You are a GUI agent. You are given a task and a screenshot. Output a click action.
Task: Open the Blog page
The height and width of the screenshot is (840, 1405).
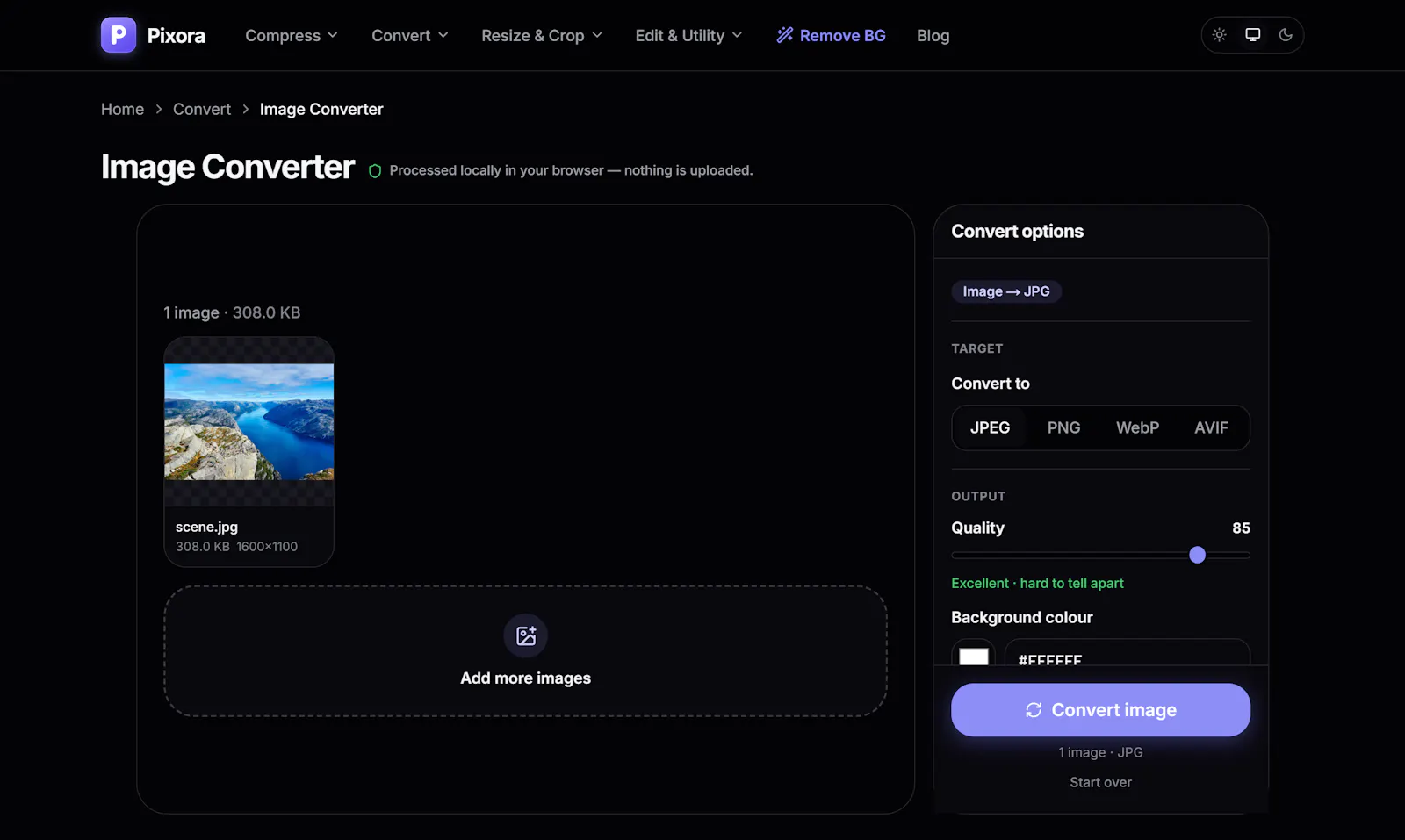[933, 36]
